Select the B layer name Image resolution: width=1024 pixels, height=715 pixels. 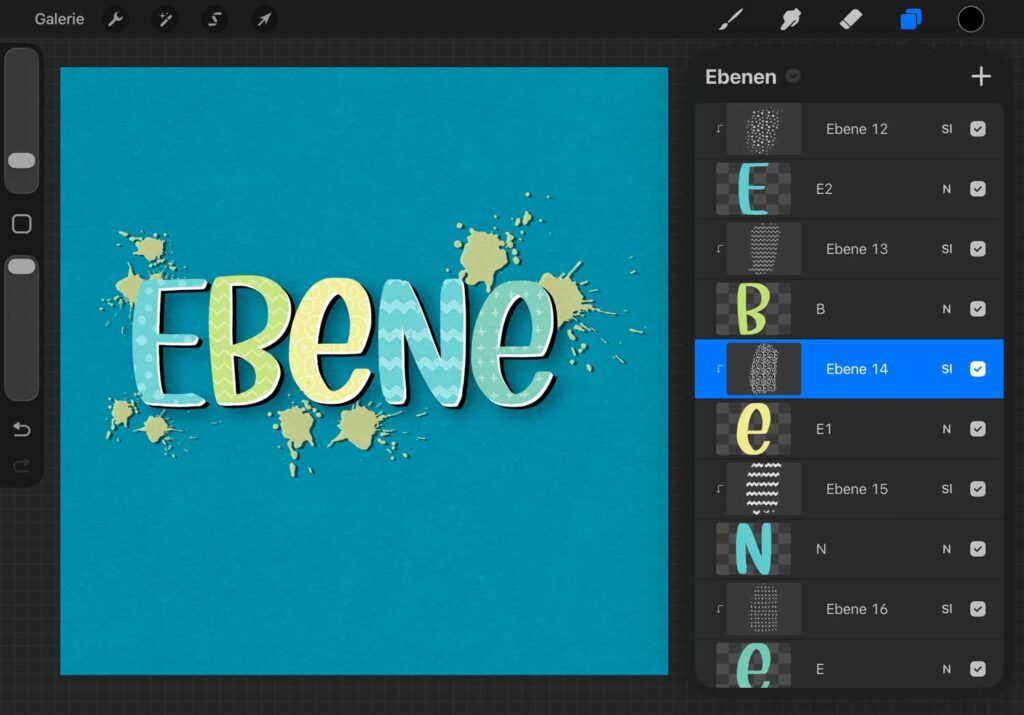pyautogui.click(x=820, y=310)
